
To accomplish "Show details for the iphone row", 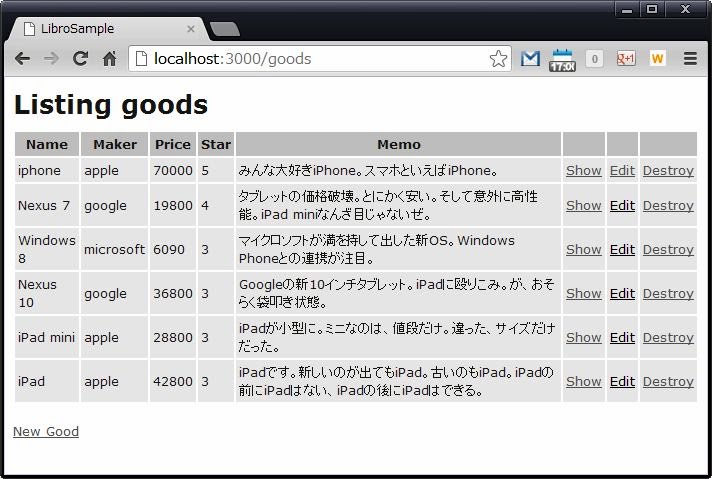I will click(x=583, y=171).
